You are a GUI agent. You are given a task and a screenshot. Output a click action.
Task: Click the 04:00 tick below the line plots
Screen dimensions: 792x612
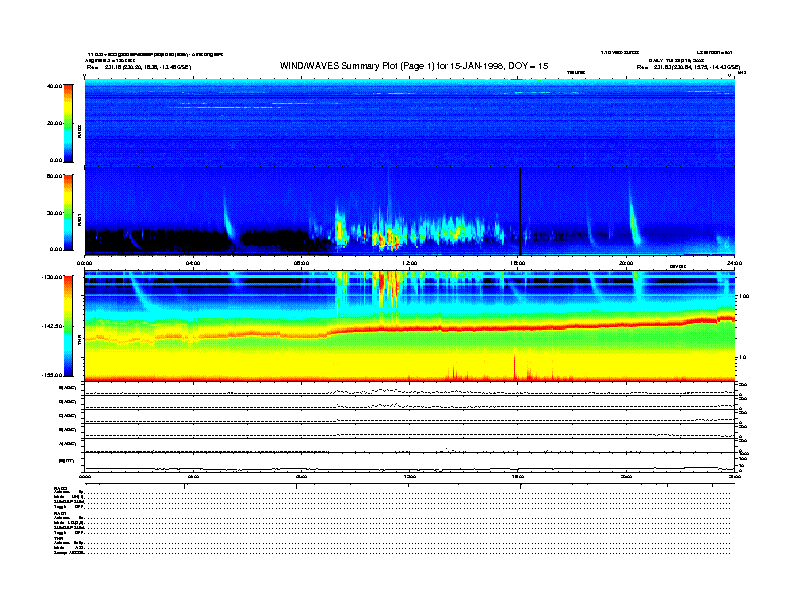tap(193, 476)
